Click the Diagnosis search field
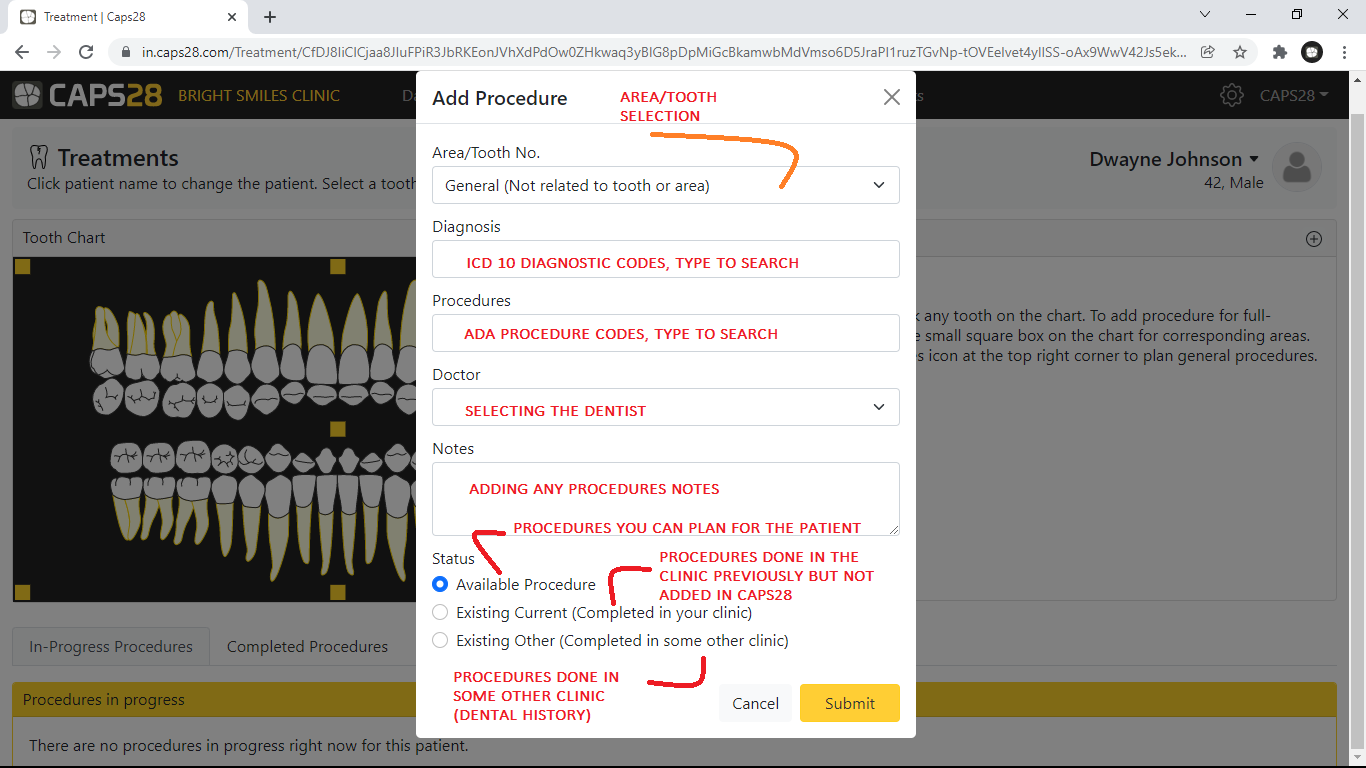 point(666,259)
